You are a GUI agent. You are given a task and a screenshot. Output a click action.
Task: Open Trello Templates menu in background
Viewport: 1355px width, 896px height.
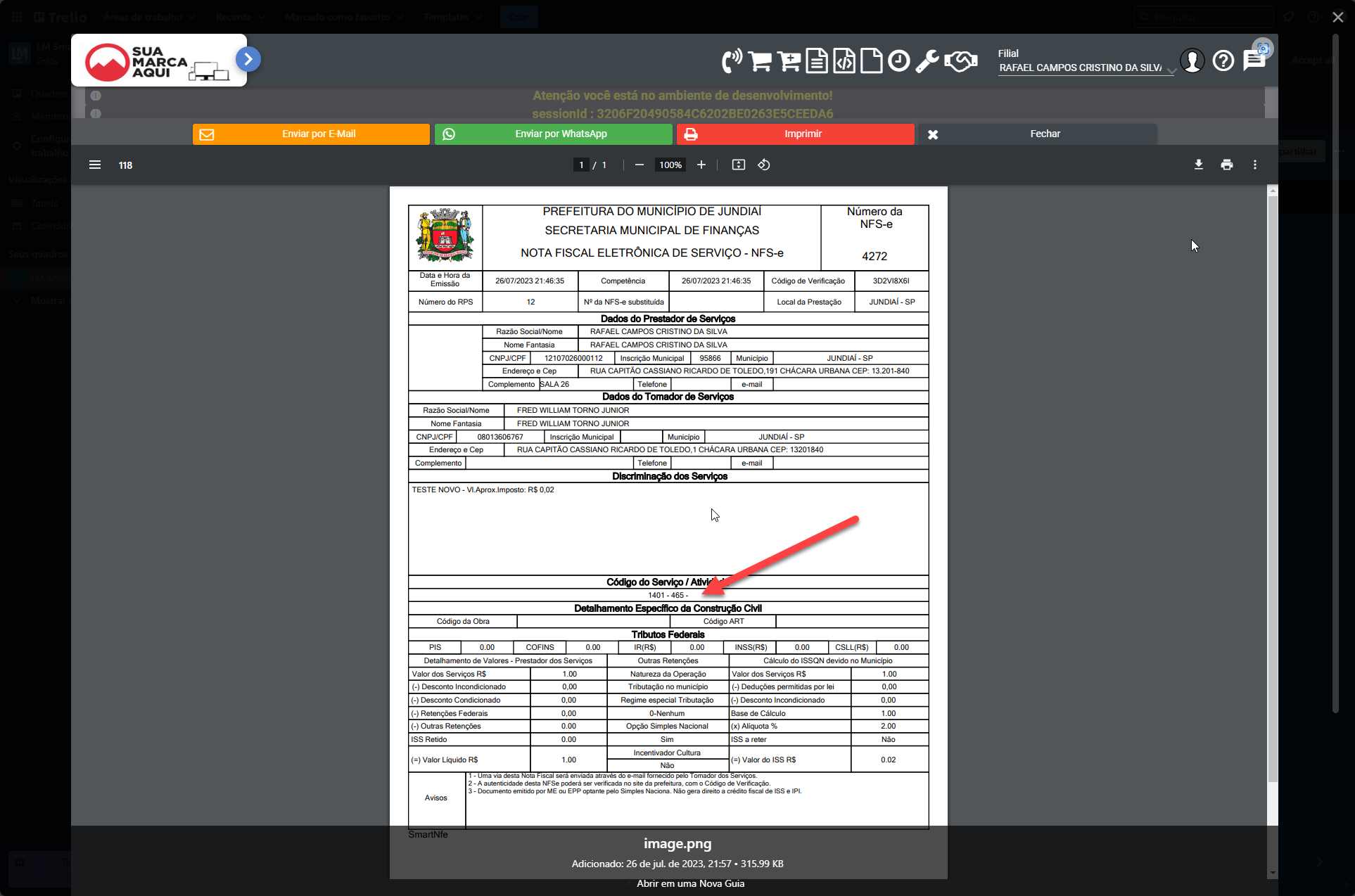coord(453,17)
